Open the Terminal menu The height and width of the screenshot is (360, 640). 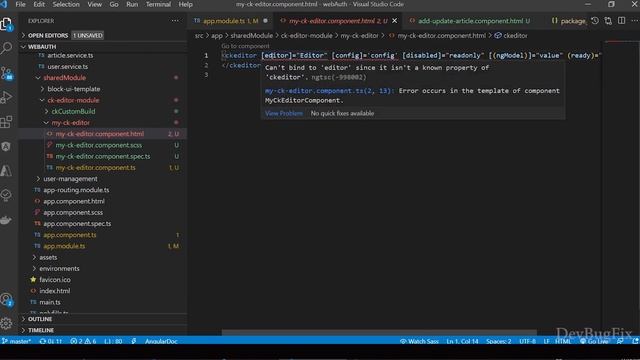coord(158,4)
